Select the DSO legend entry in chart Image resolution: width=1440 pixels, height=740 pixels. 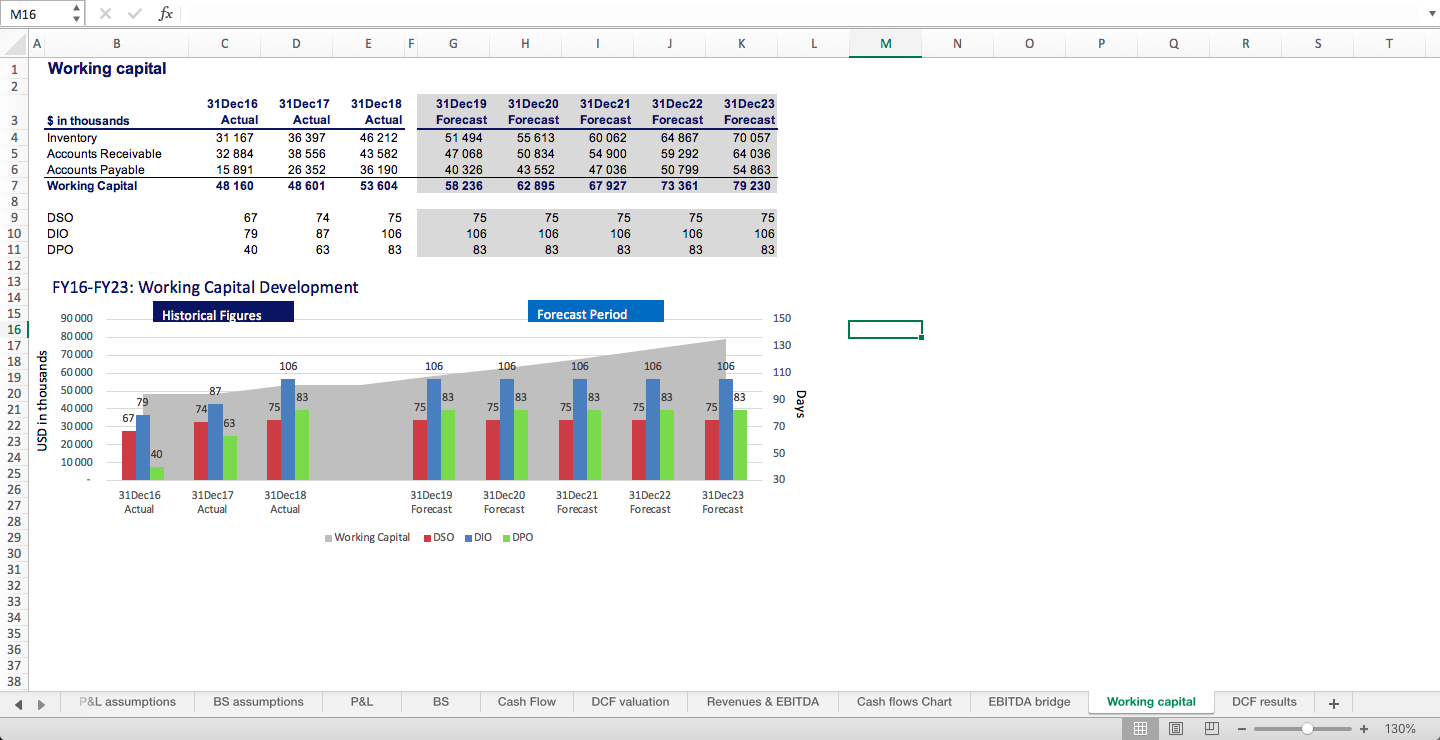437,537
